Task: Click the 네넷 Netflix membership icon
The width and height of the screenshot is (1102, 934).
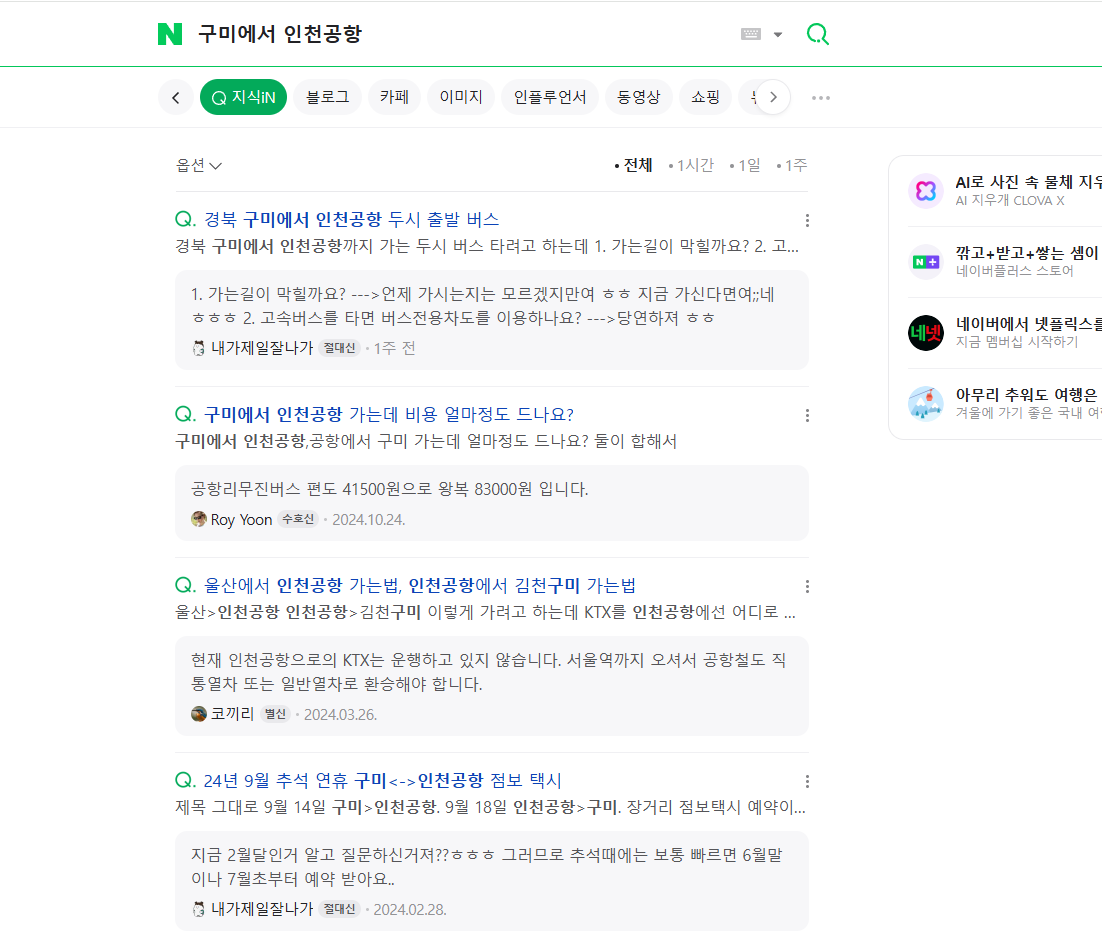Action: [x=926, y=333]
